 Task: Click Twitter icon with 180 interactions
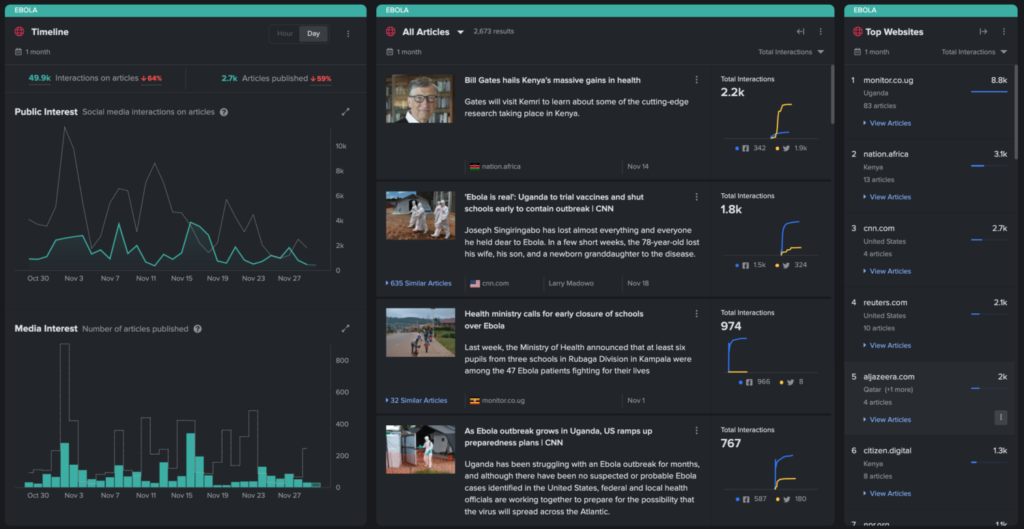coord(786,500)
